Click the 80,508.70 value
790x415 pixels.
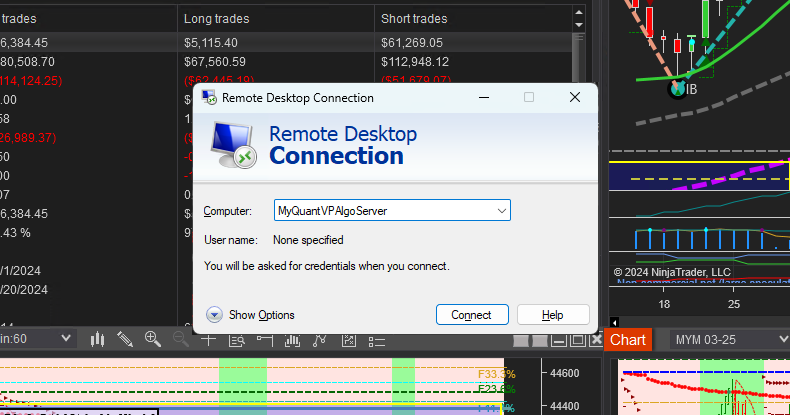pyautogui.click(x=28, y=62)
